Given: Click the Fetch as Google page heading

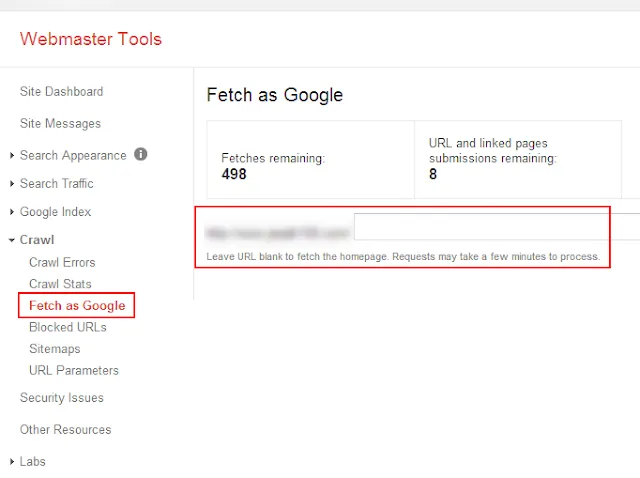Looking at the screenshot, I should point(275,95).
